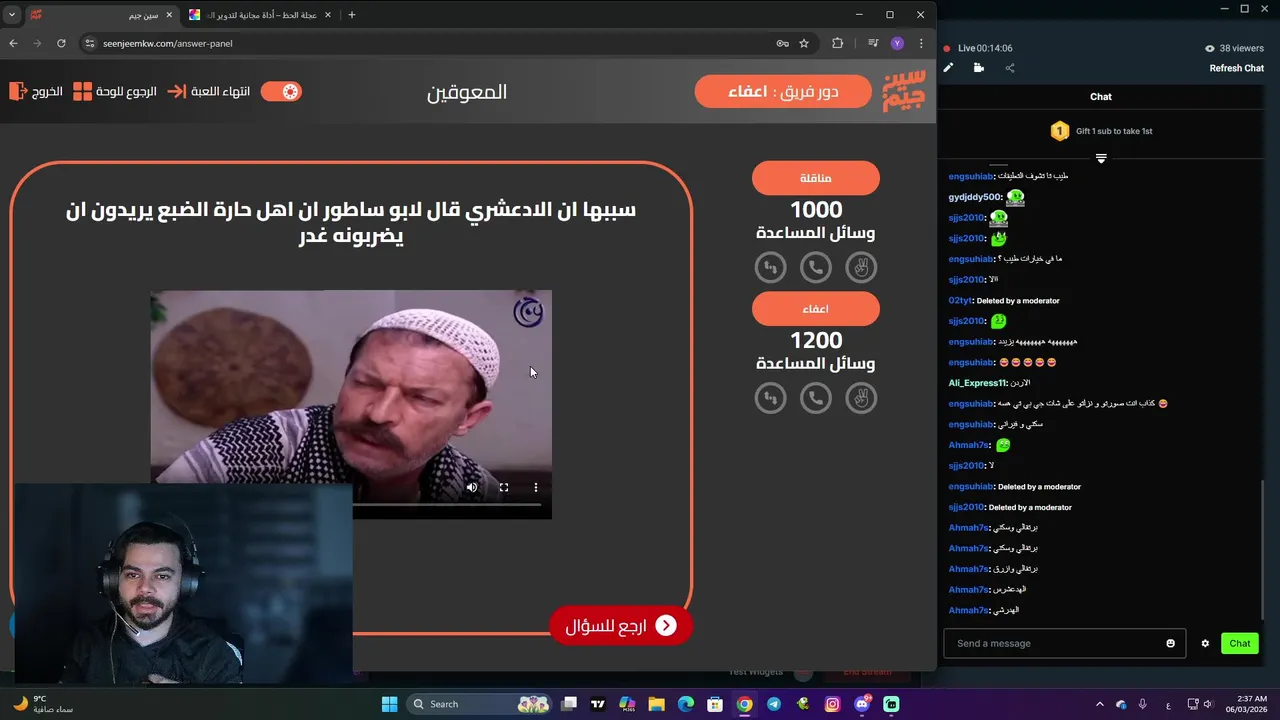The height and width of the screenshot is (720, 1280).
Task: Click the taskbar Search box
Action: pos(478,704)
